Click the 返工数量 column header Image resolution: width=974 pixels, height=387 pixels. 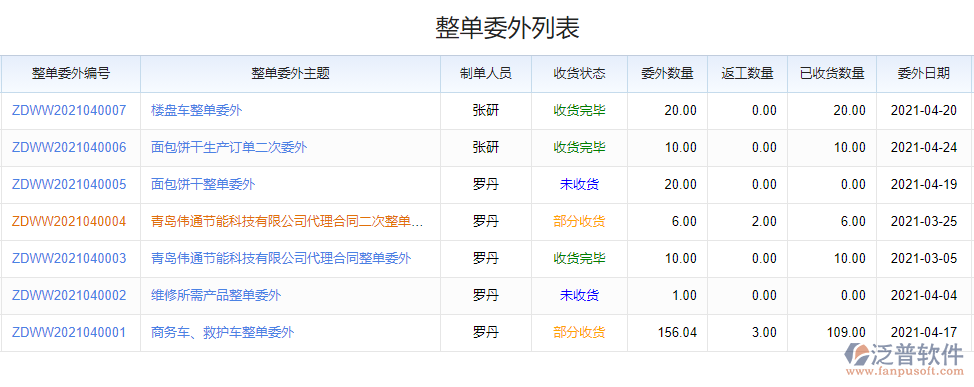[748, 74]
